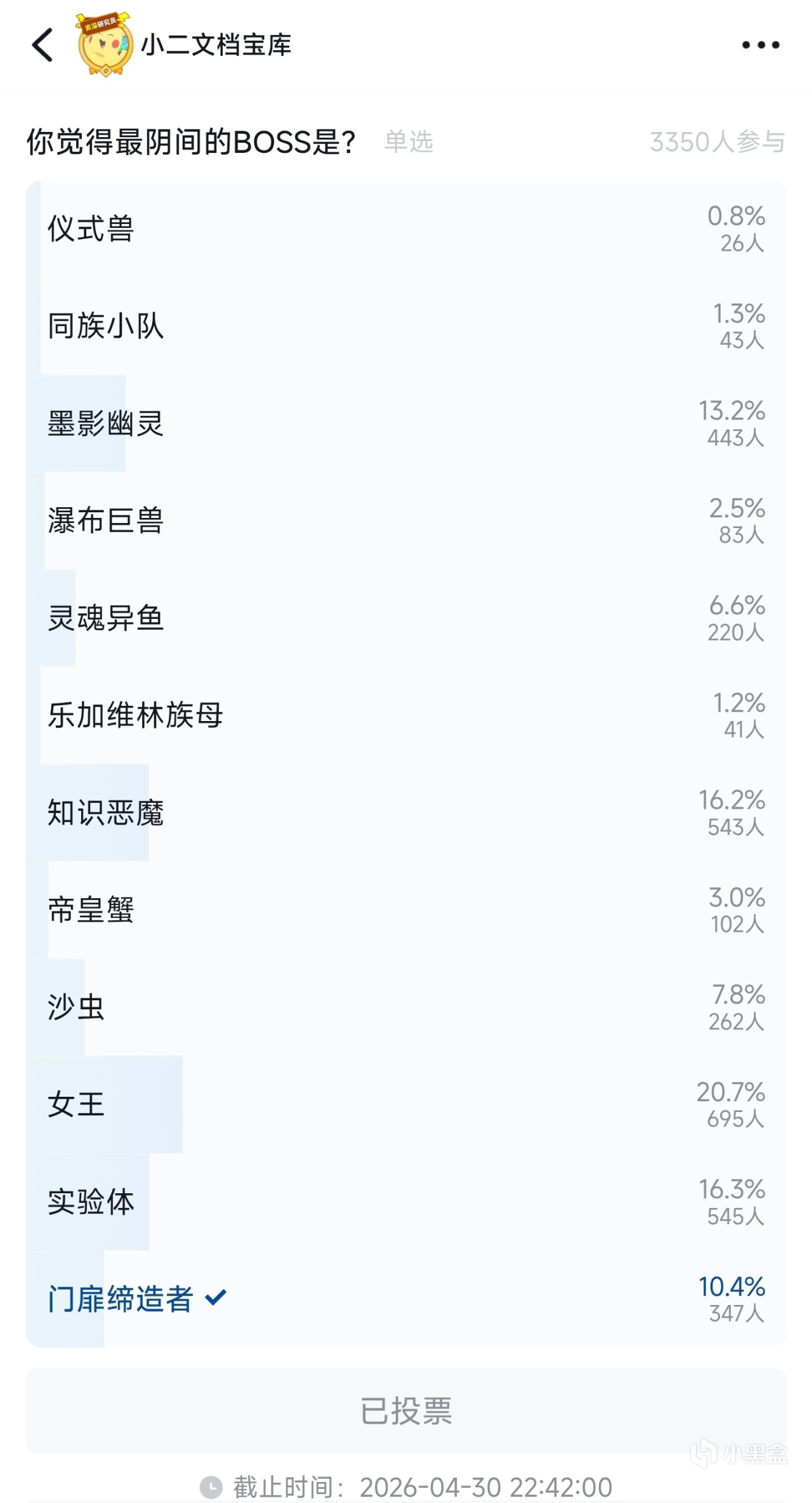The width and height of the screenshot is (812, 1503).
Task: Tap the clock icon beside 截止时间
Action: (211, 1486)
